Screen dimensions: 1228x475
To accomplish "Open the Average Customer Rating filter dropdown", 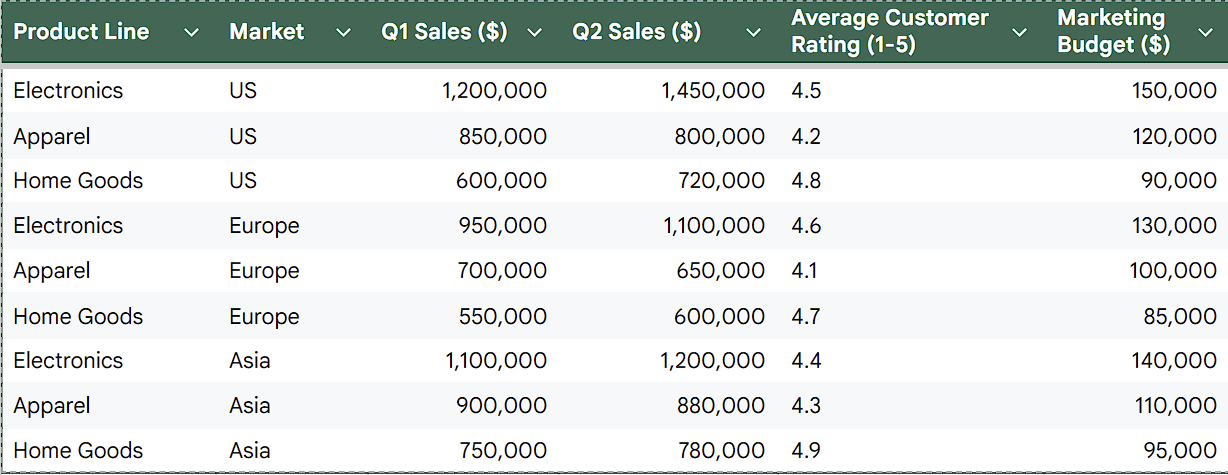I will (1019, 33).
